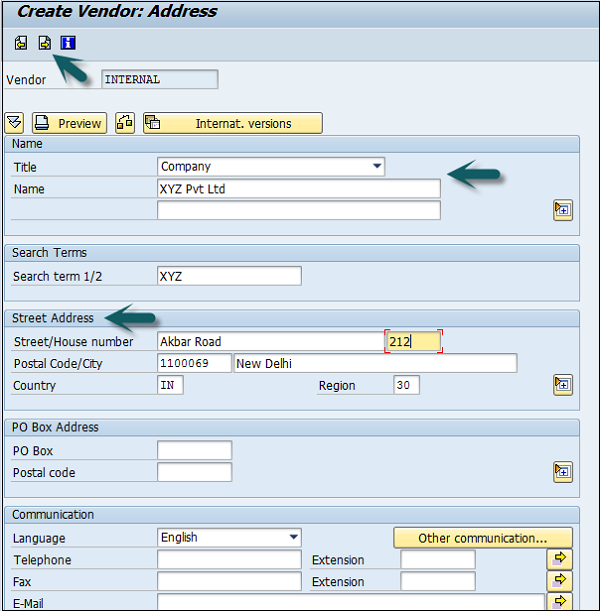Click the Name field XYZ Pvt Ltd
This screenshot has height=611, width=600.
coord(299,189)
